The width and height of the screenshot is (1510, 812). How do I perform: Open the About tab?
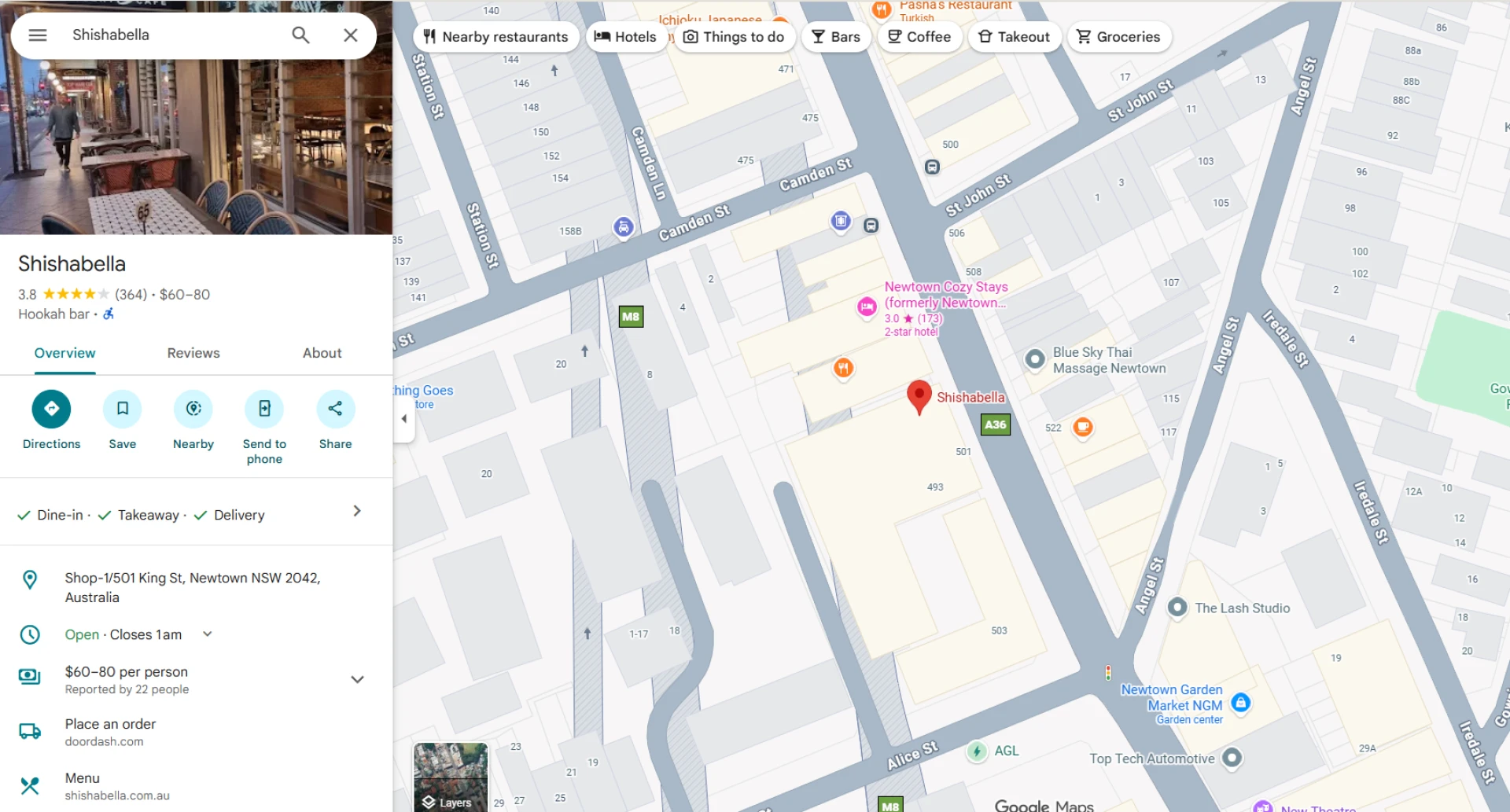pyautogui.click(x=322, y=353)
